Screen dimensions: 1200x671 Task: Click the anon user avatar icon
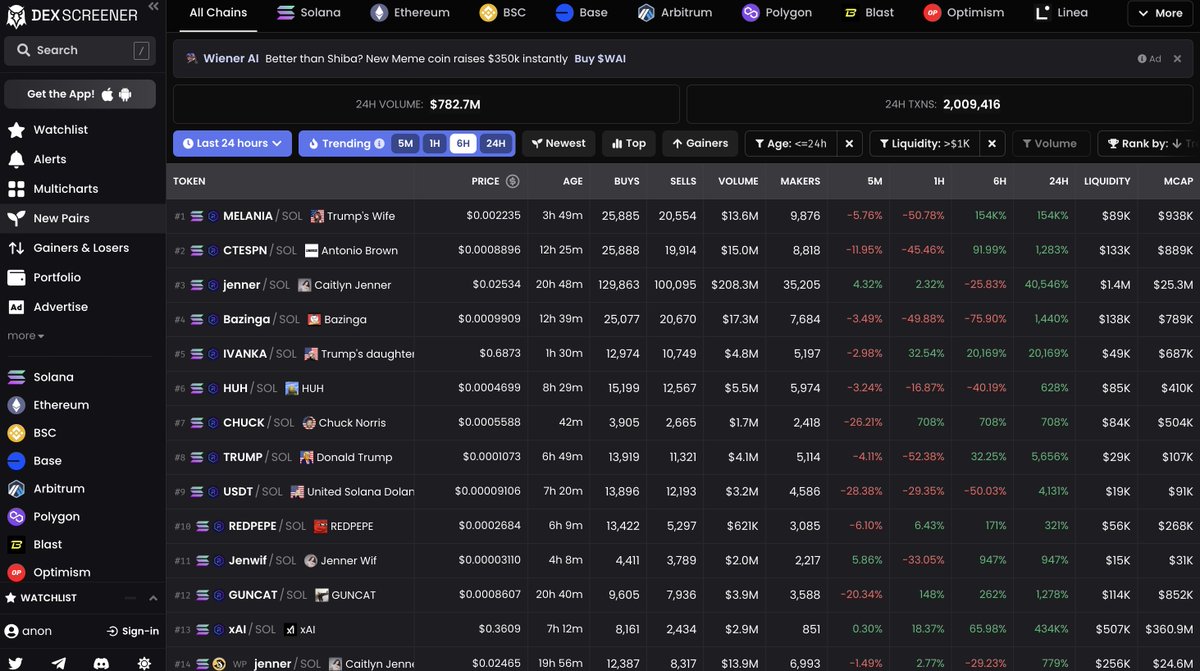coord(12,631)
